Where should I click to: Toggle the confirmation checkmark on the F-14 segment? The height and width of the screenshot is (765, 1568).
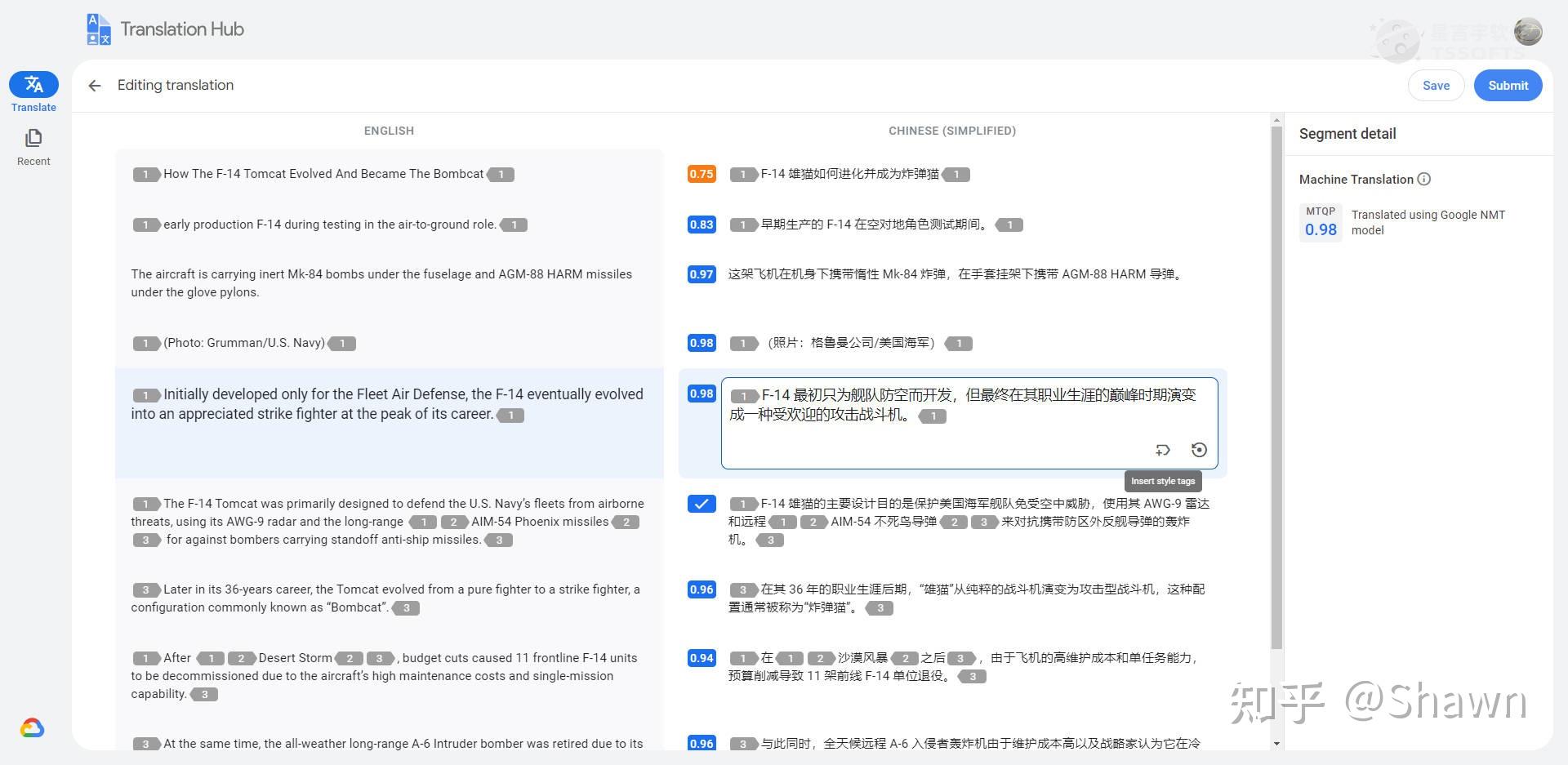(701, 504)
